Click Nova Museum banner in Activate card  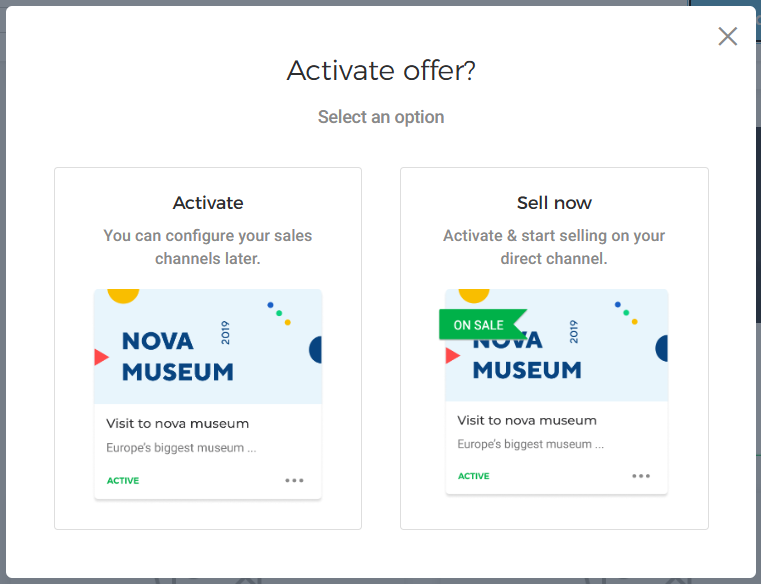pos(208,347)
